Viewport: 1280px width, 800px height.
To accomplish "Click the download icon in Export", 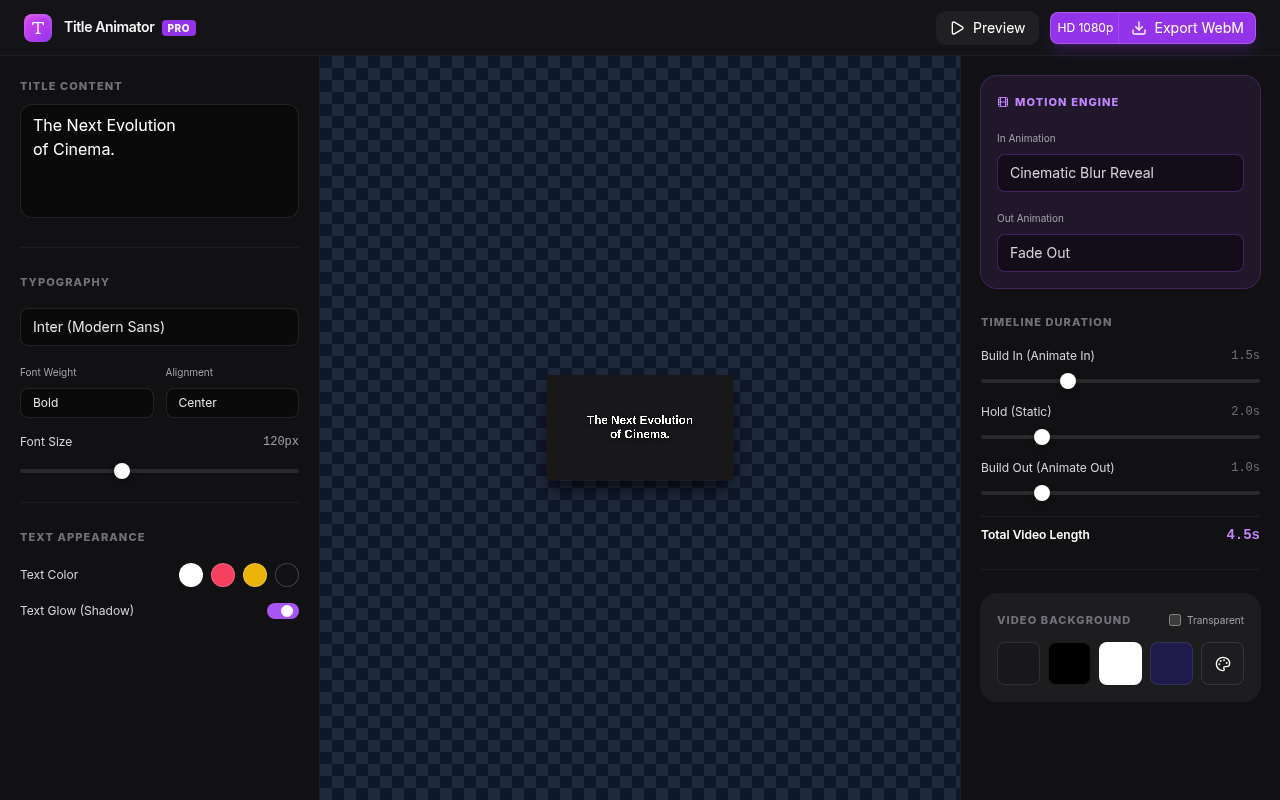I will pyautogui.click(x=1138, y=28).
